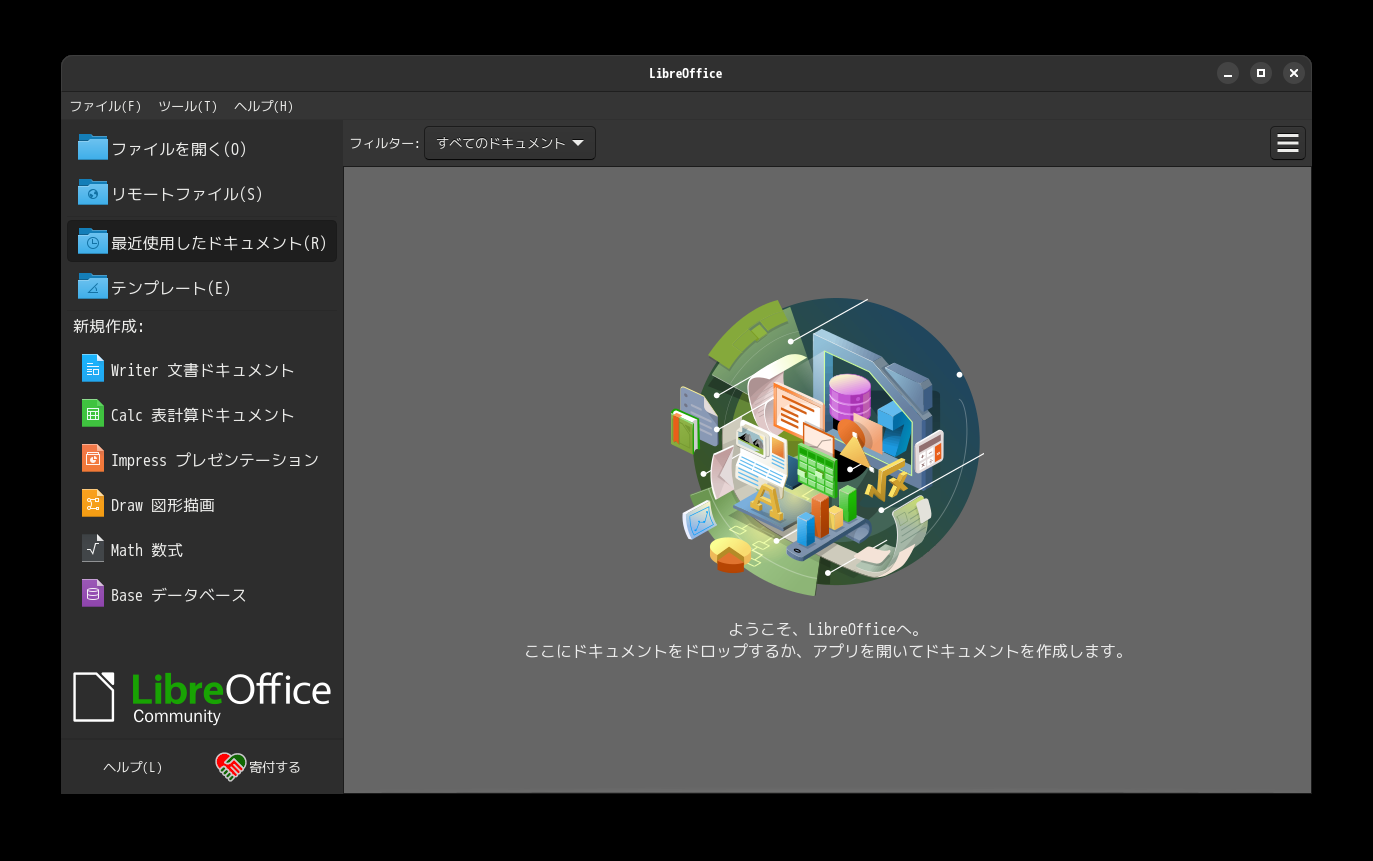Create a new Math 数式
1373x861 pixels.
202,549
